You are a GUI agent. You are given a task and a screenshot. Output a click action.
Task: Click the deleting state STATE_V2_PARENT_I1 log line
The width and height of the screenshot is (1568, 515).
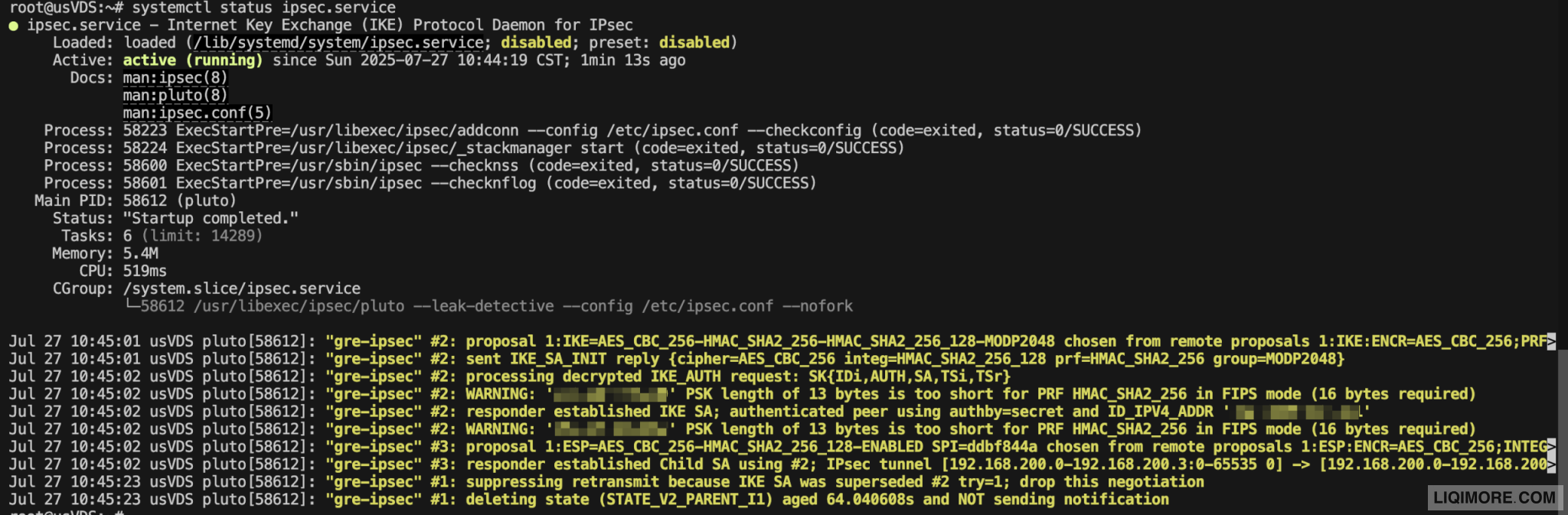589,500
